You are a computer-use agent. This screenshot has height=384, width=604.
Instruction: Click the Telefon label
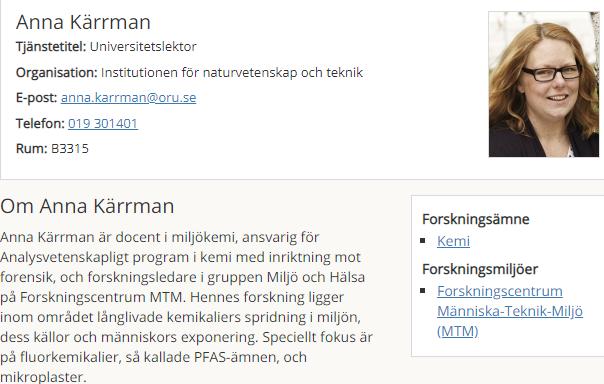[x=40, y=123]
